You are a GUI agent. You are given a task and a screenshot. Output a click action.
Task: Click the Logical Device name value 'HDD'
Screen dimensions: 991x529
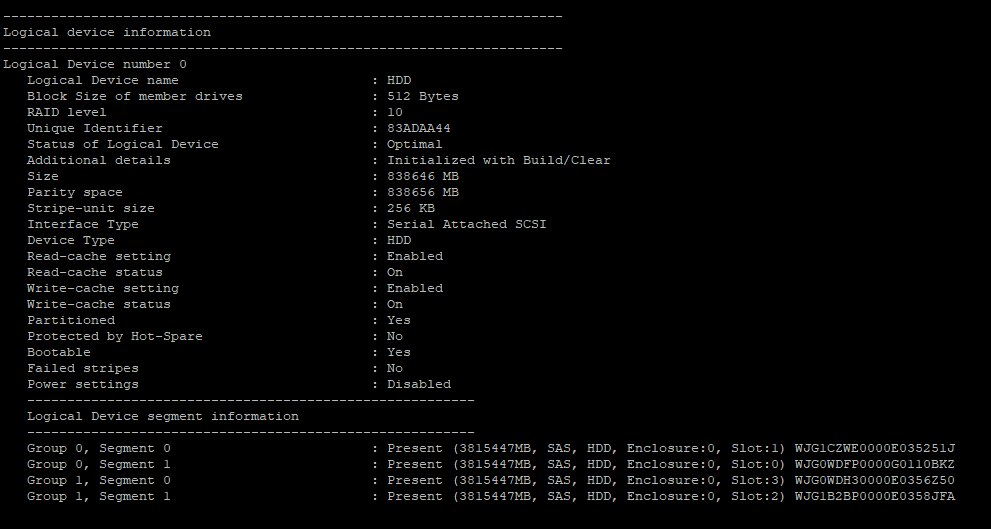point(399,80)
